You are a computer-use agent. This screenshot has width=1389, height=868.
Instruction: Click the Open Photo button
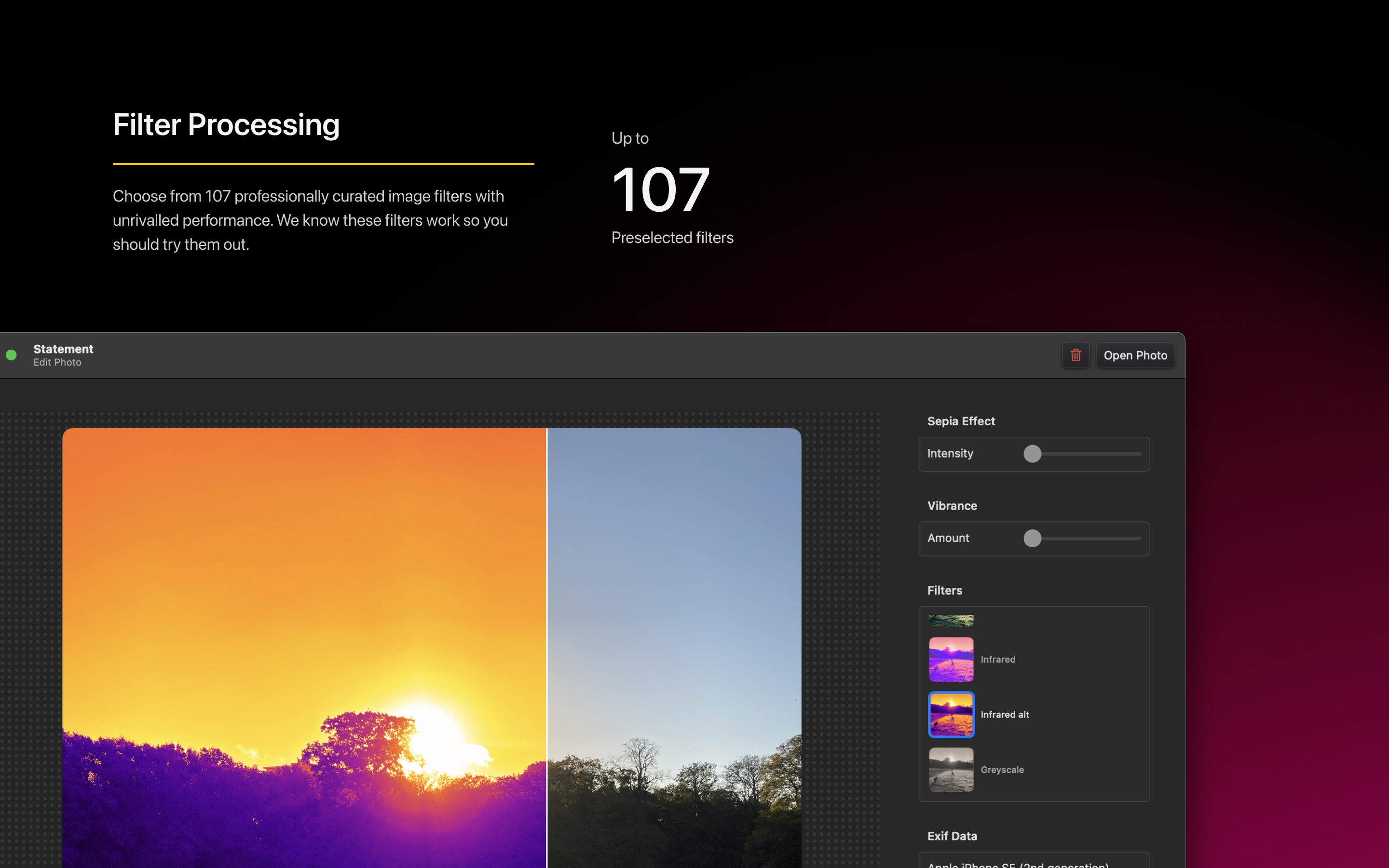[x=1135, y=355]
